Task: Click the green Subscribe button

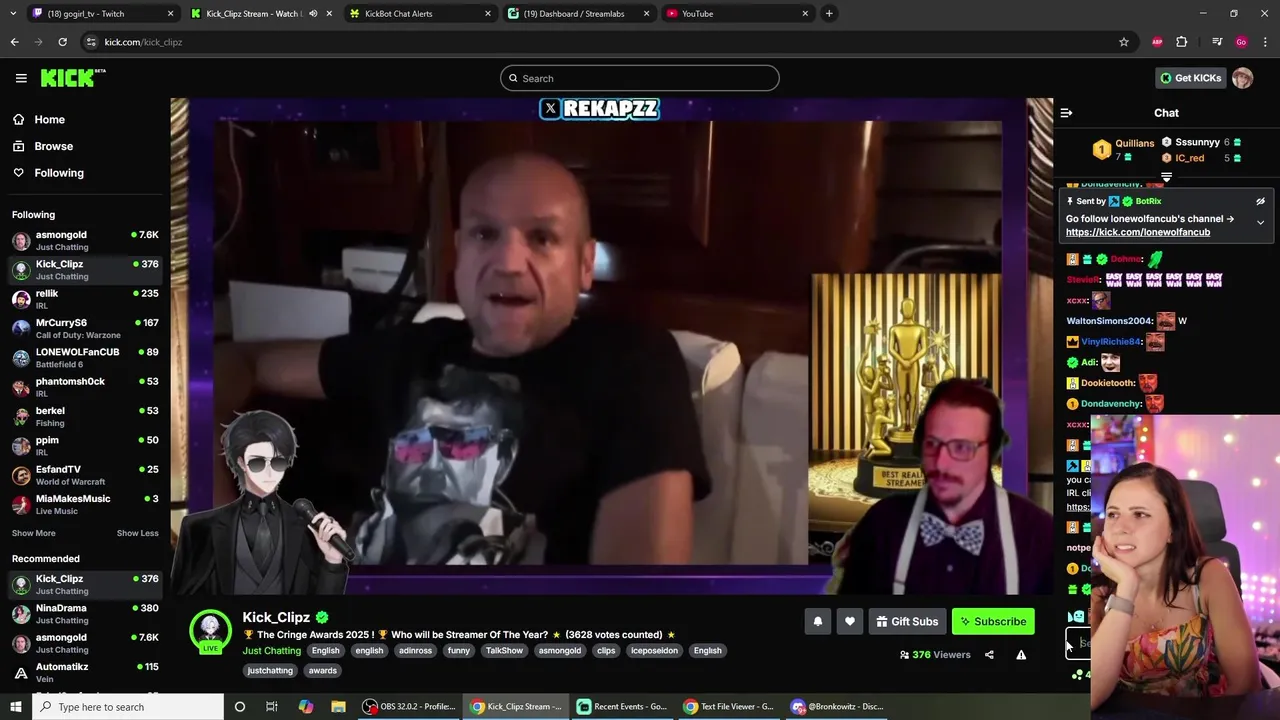Action: click(993, 621)
